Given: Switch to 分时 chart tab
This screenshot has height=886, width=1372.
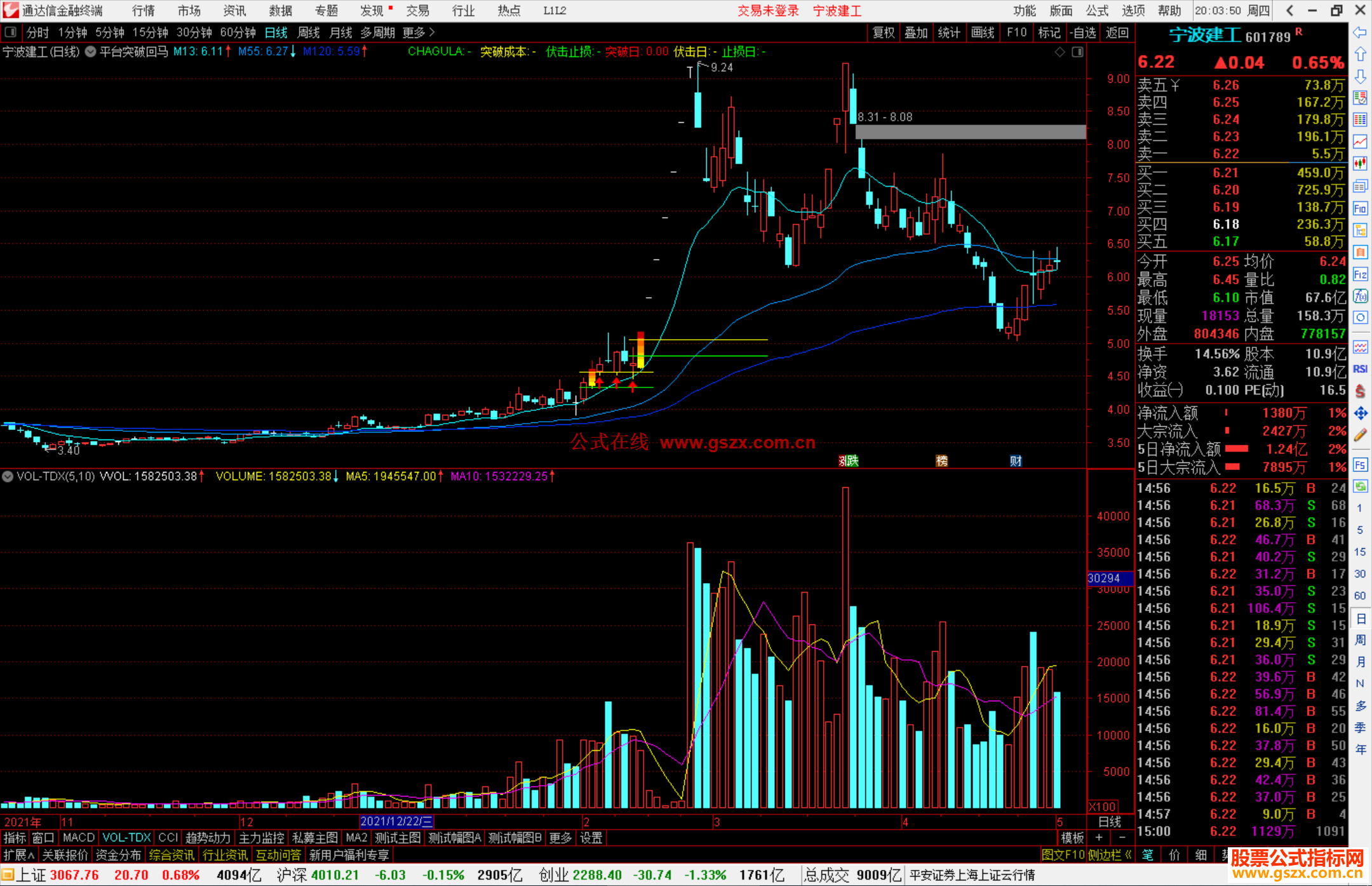Looking at the screenshot, I should click(x=37, y=32).
